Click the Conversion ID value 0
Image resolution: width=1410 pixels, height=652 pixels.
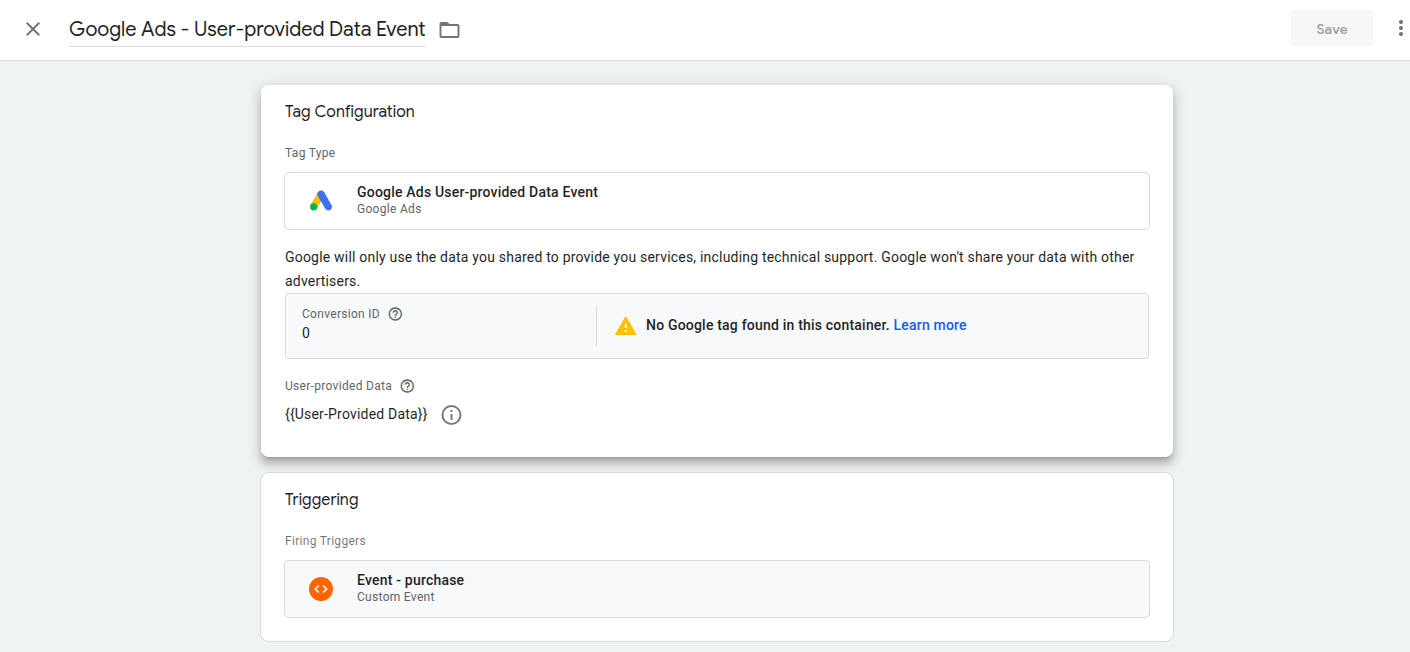[306, 333]
